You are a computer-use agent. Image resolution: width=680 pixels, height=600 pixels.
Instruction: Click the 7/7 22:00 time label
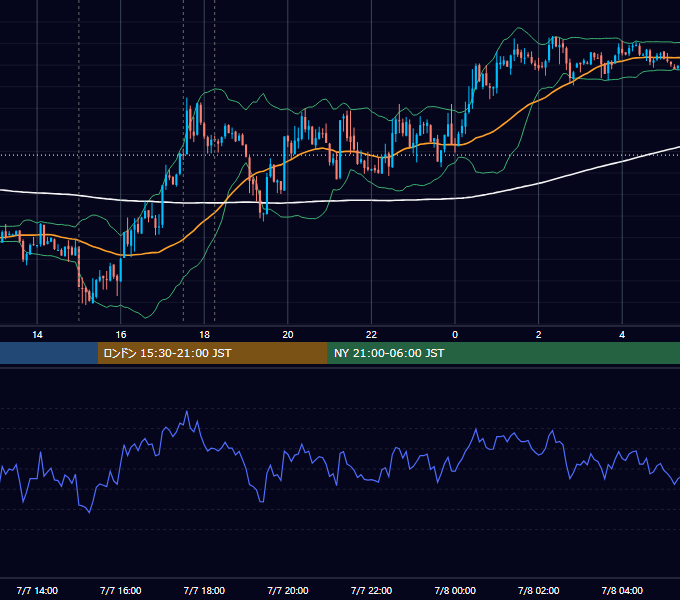tap(371, 590)
